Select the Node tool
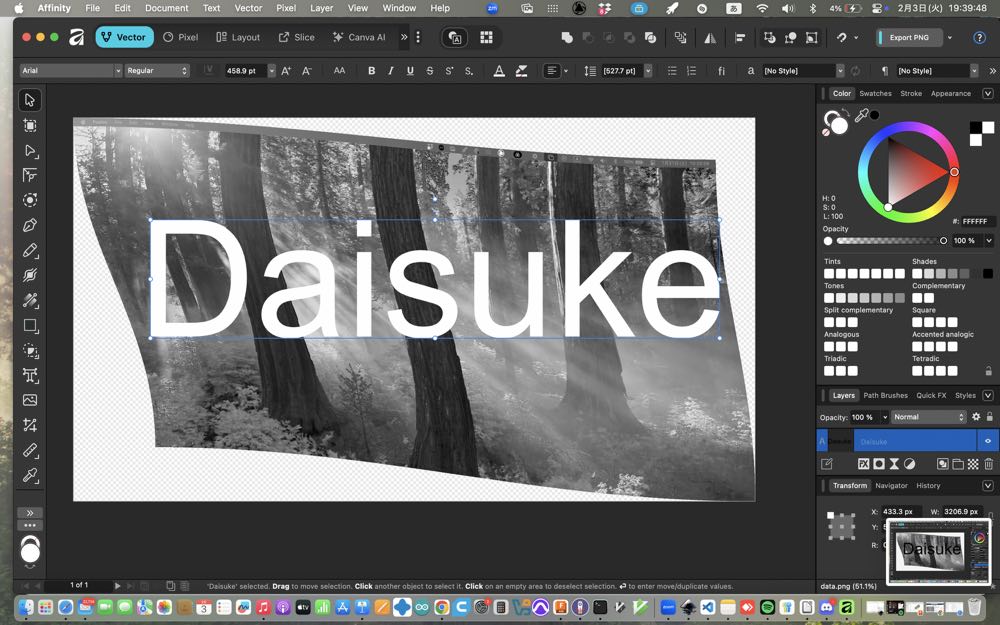This screenshot has width=1000, height=625. point(29,151)
